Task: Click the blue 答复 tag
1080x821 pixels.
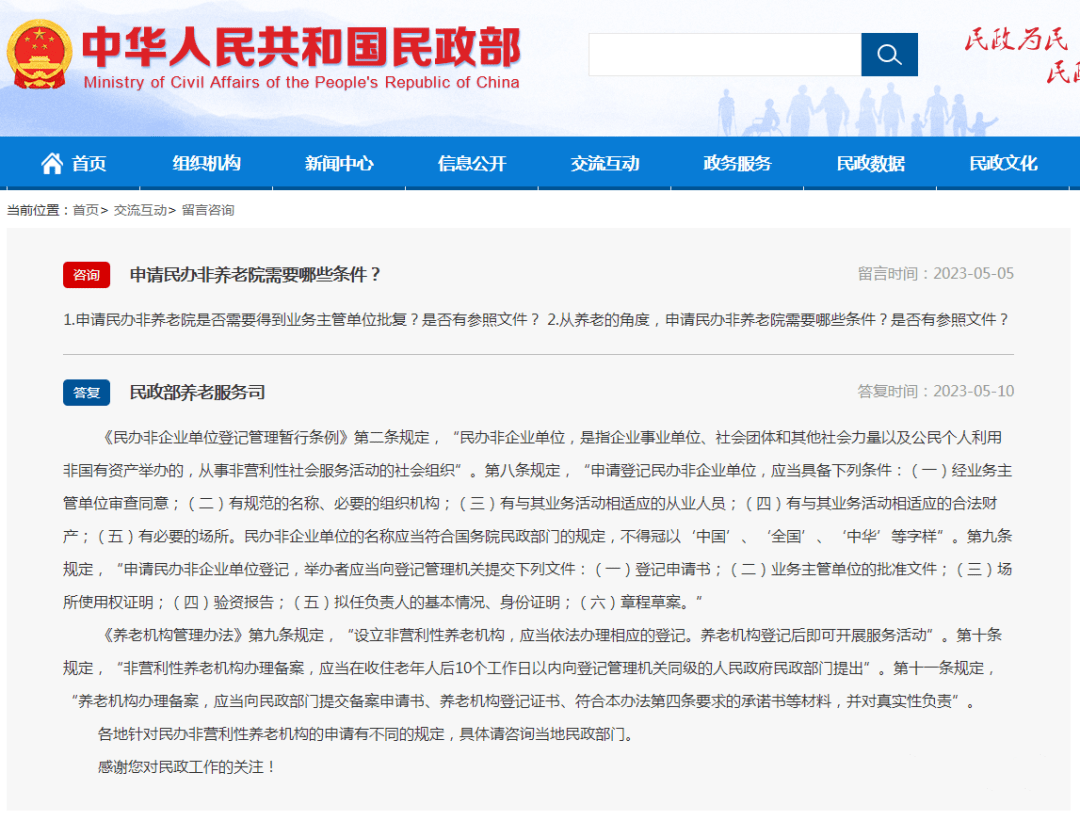Action: tap(87, 393)
